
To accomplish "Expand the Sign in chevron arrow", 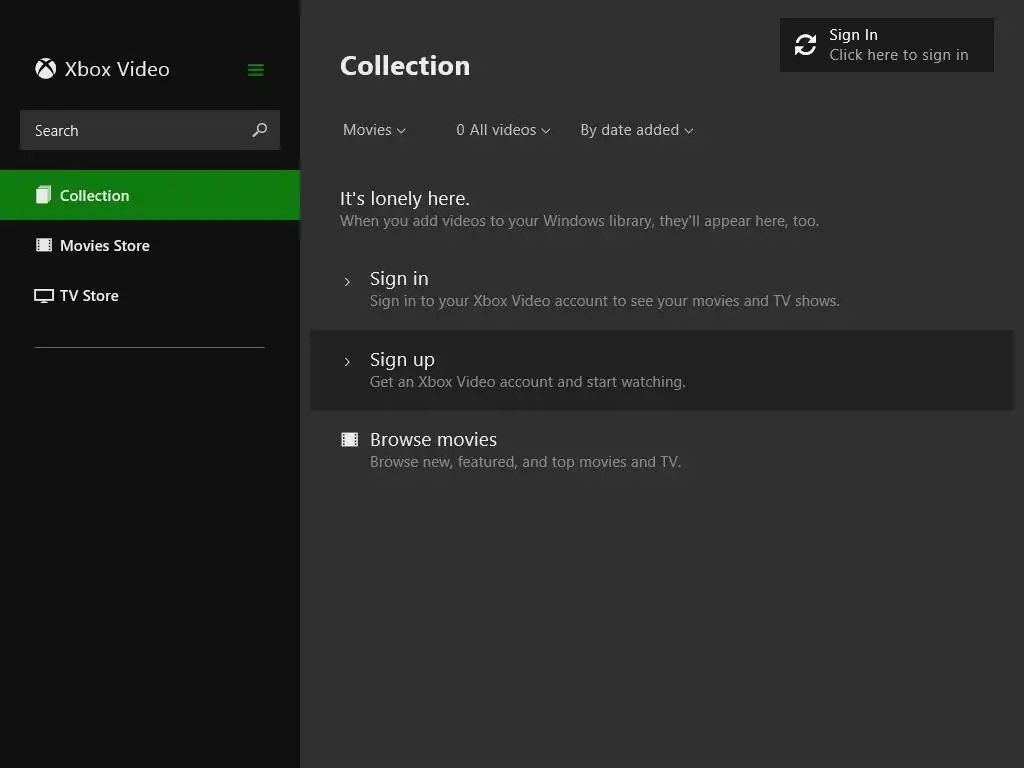I will coord(347,281).
